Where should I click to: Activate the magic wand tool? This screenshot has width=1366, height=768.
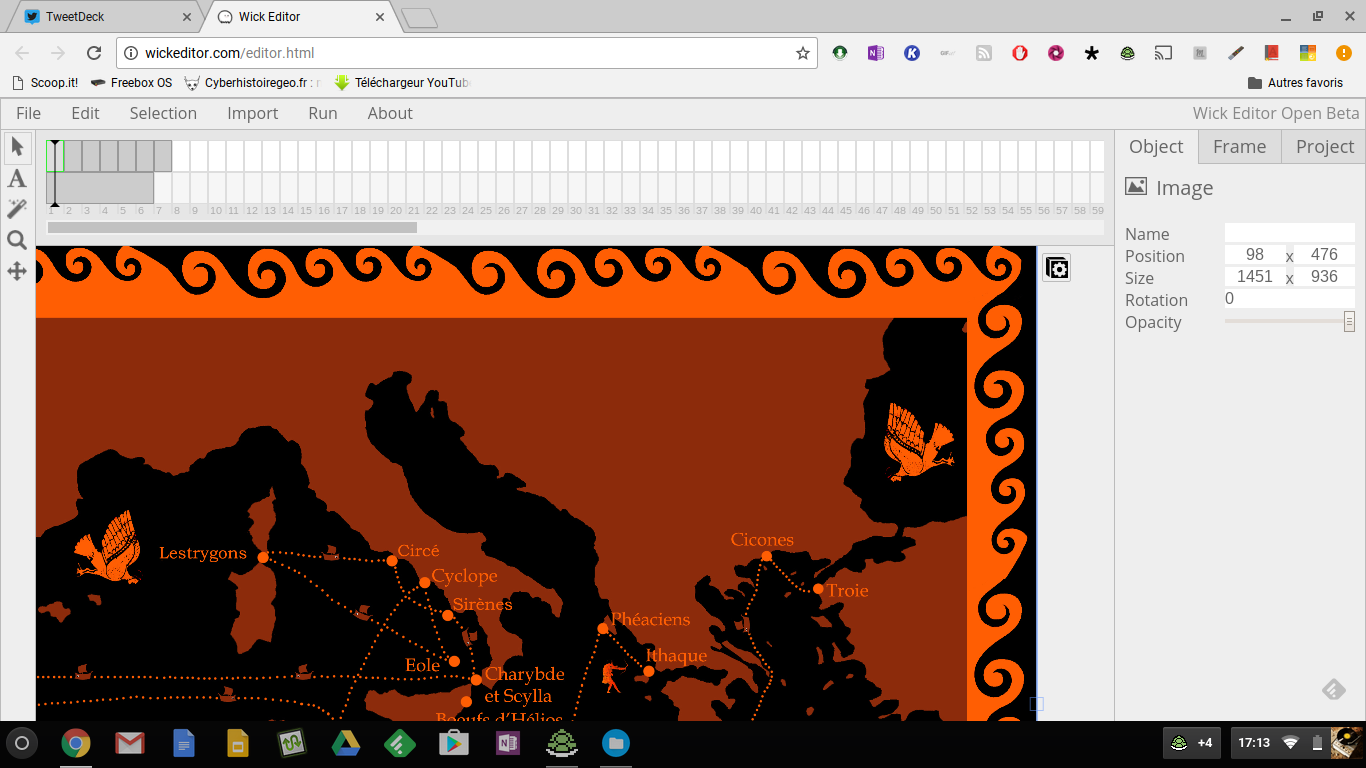tap(17, 209)
